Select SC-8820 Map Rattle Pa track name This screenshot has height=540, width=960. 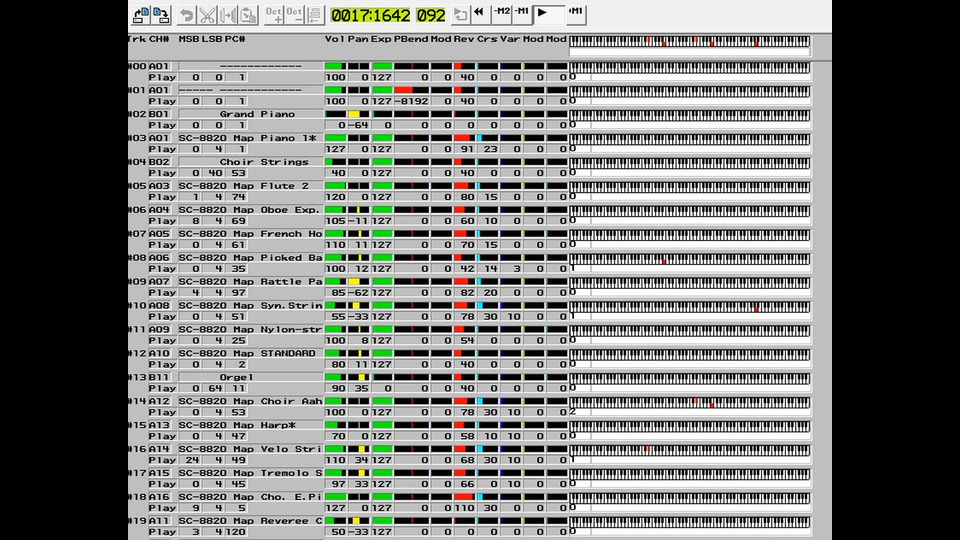coord(251,281)
